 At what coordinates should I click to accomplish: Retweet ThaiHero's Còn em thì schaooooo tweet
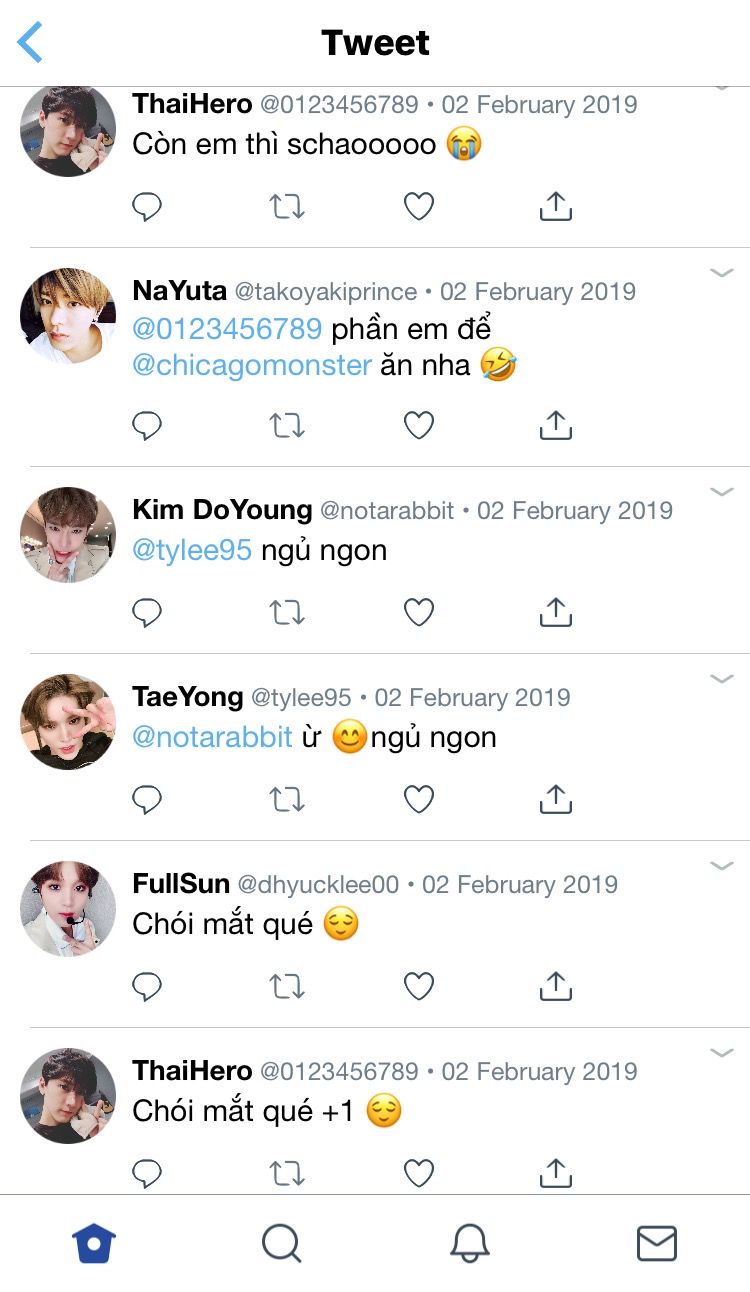(287, 207)
